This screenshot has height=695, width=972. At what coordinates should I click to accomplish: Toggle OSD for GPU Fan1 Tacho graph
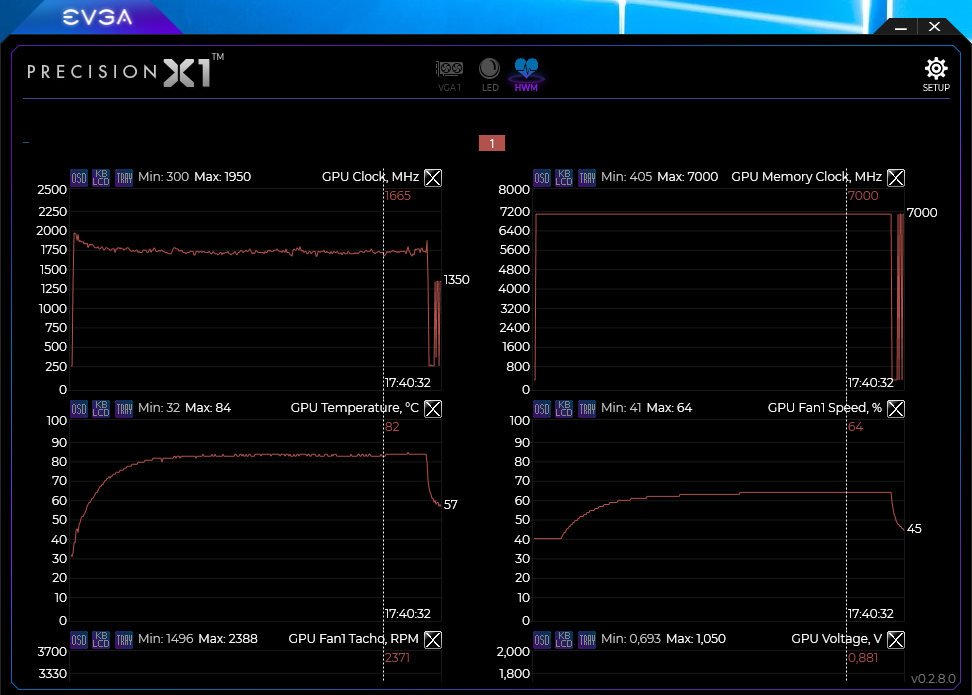point(79,639)
